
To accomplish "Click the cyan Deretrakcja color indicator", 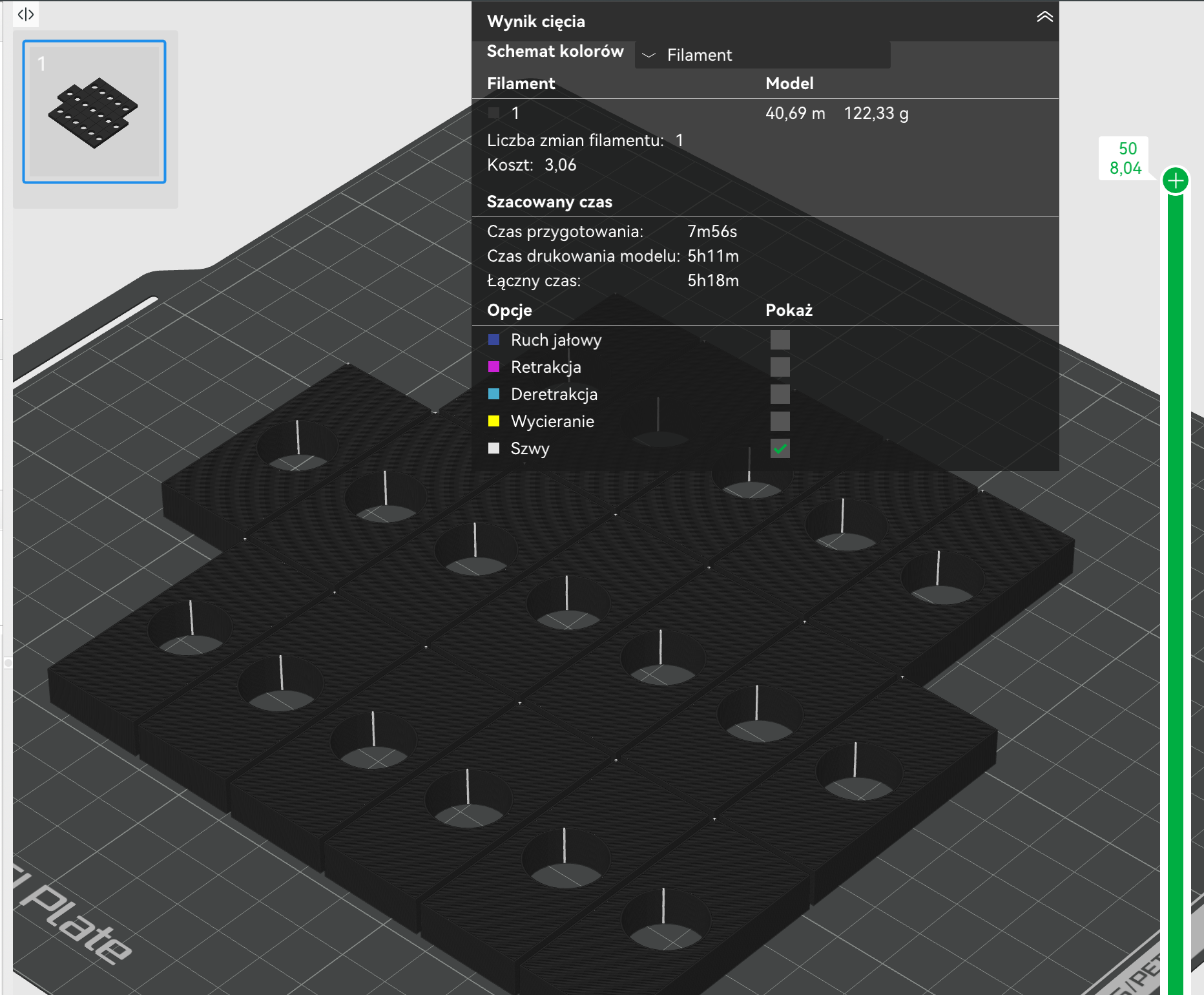I will (x=495, y=393).
